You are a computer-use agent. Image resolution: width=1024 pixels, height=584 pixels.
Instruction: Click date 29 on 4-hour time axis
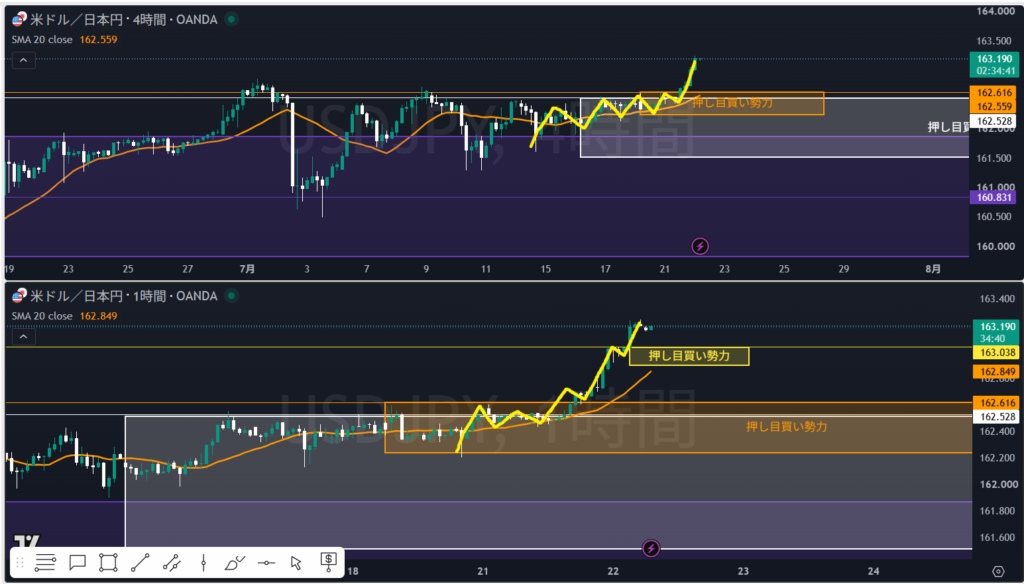click(844, 268)
